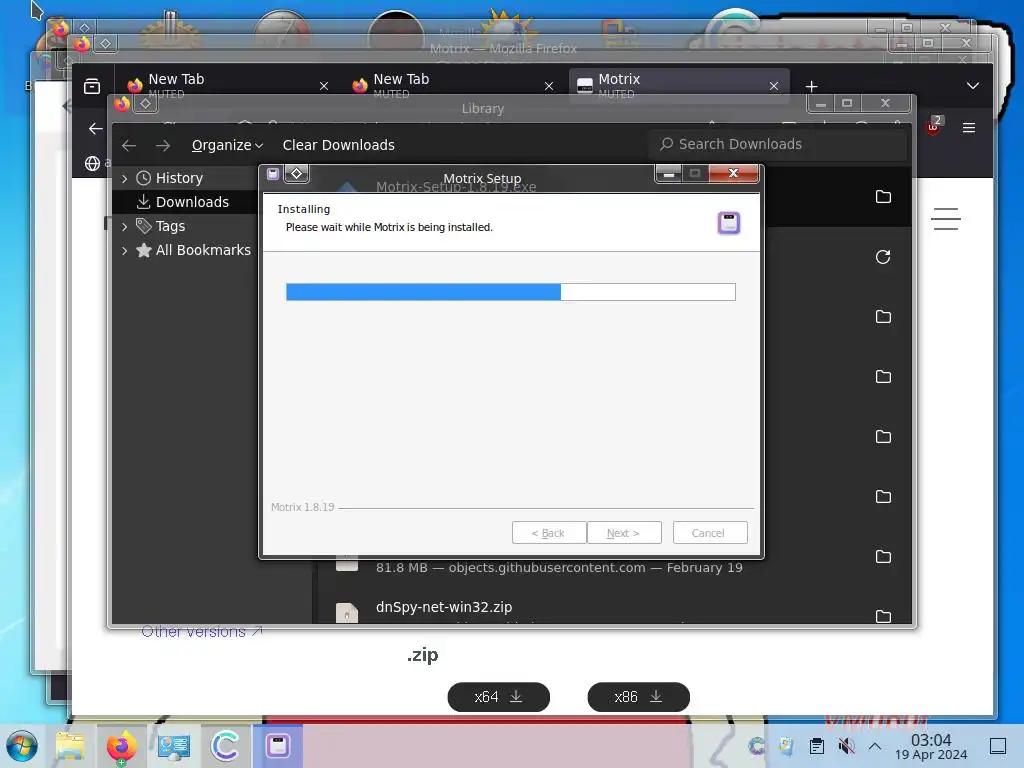
Task: Click the installer progress bar
Action: tap(511, 292)
